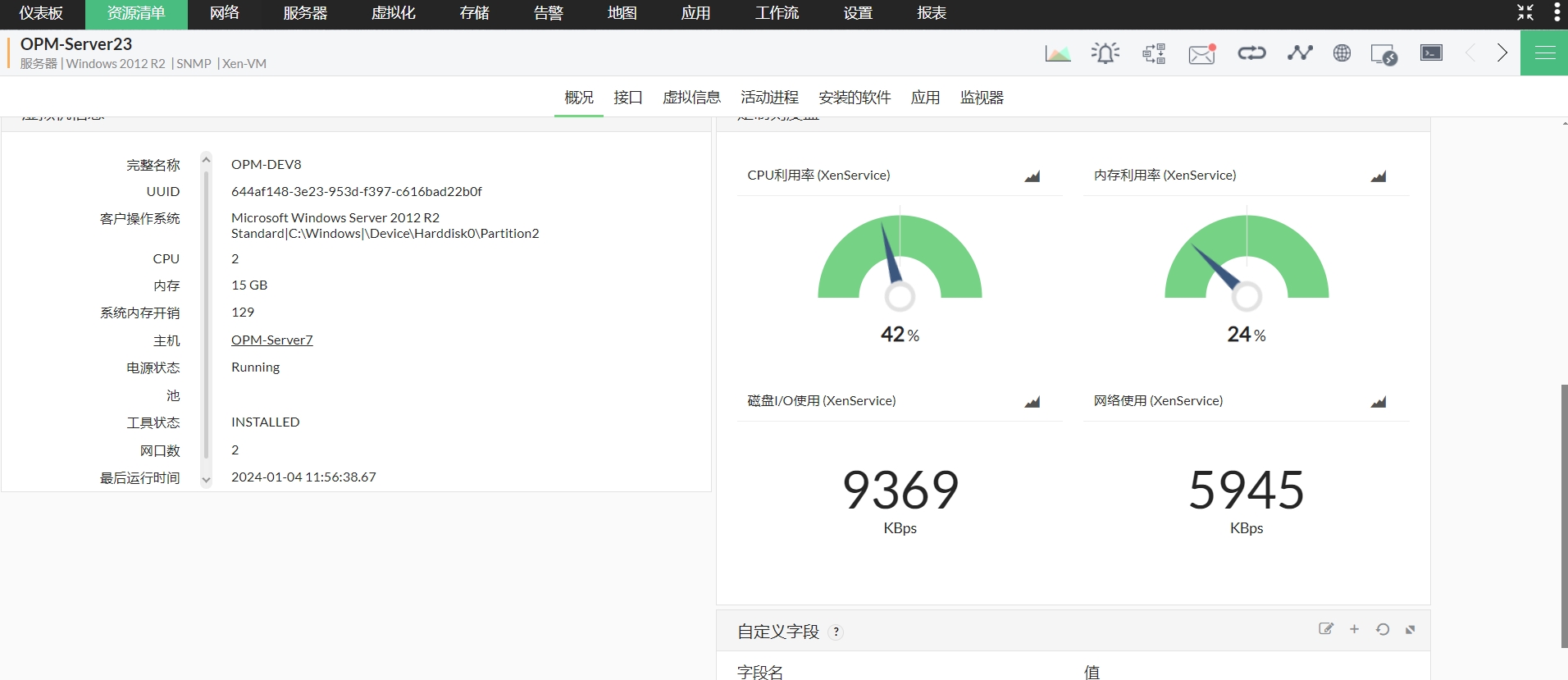This screenshot has width=1568, height=680.
Task: Edit custom fields with pencil icon
Action: (x=1325, y=629)
